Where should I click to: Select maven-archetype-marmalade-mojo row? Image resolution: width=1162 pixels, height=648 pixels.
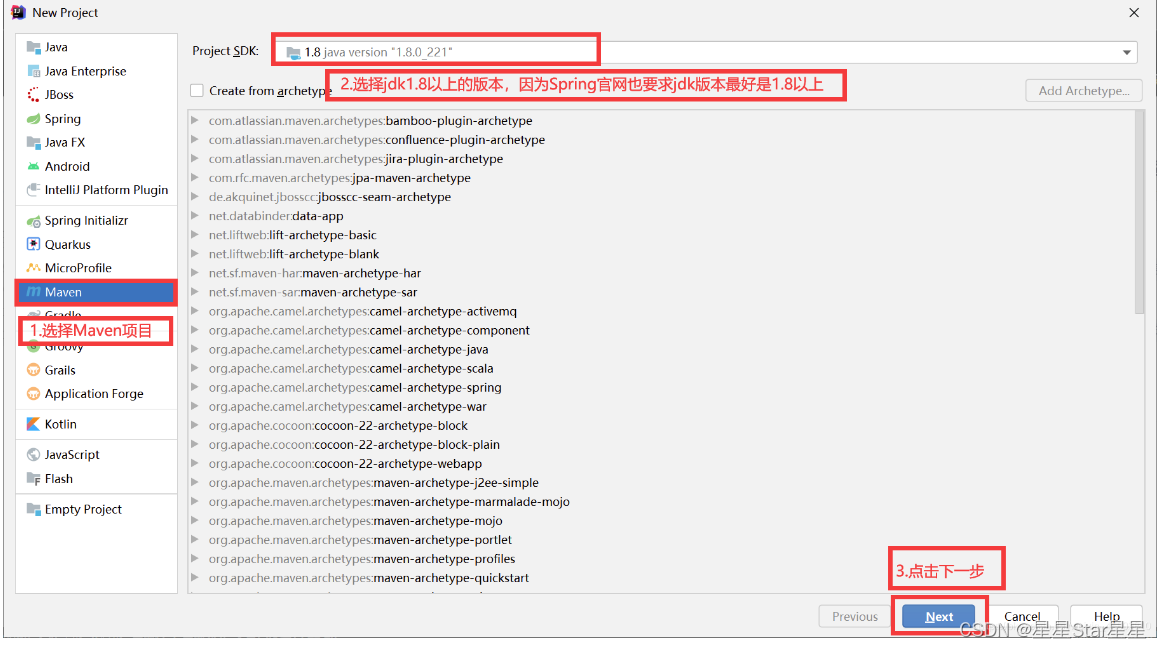click(660, 502)
